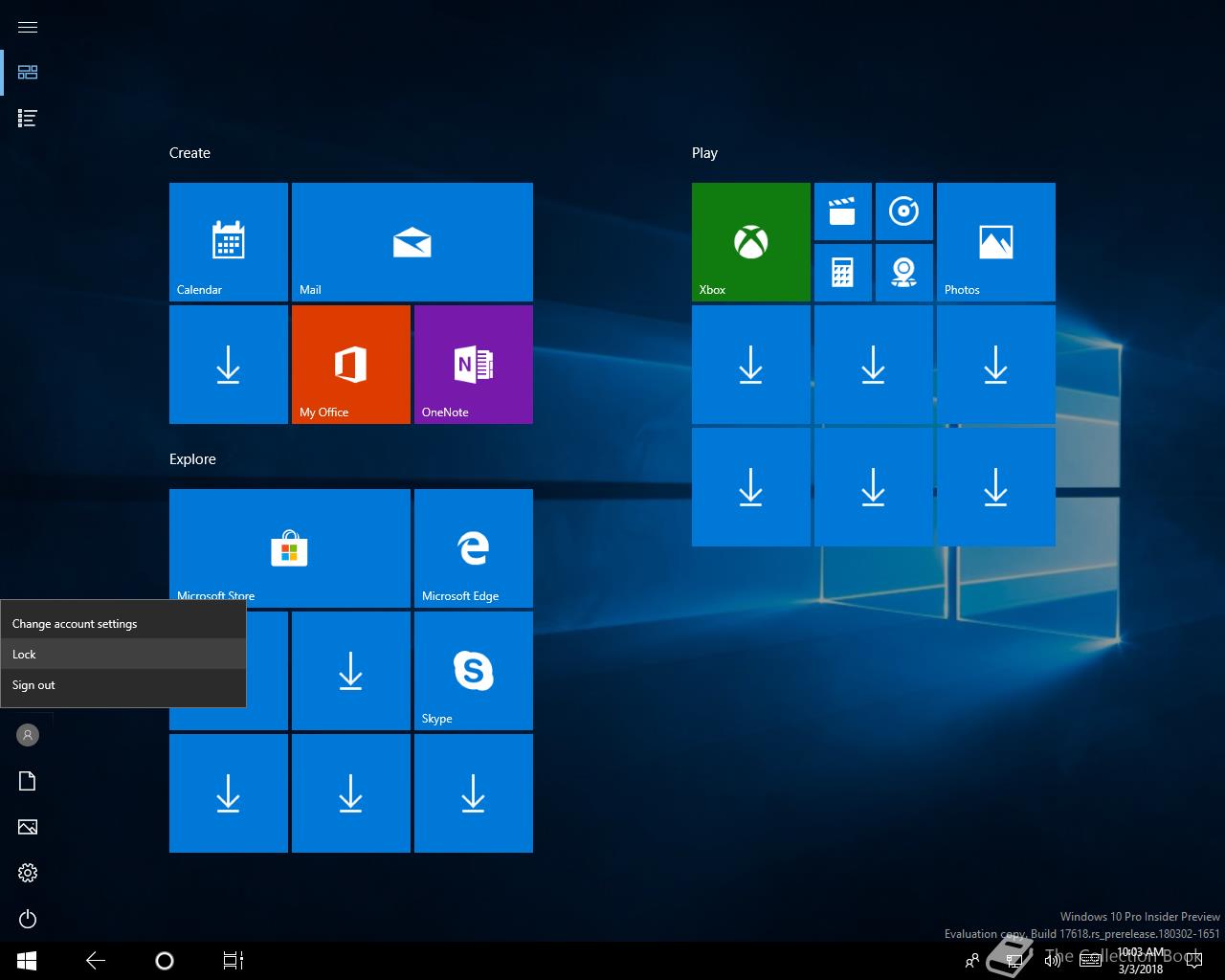The height and width of the screenshot is (980, 1225).
Task: Select Lock in the account menu
Action: [123, 655]
